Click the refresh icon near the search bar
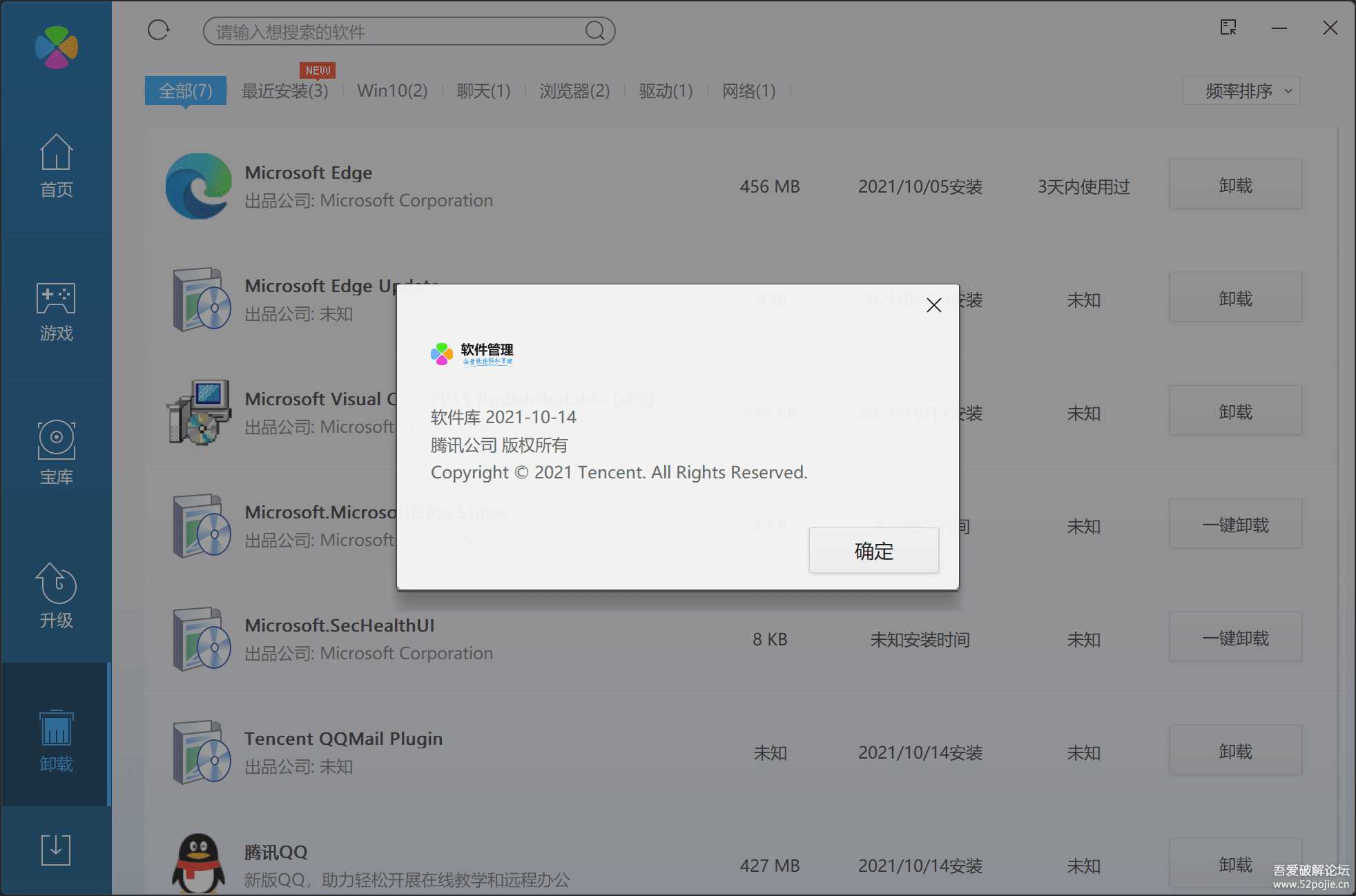 pyautogui.click(x=158, y=30)
